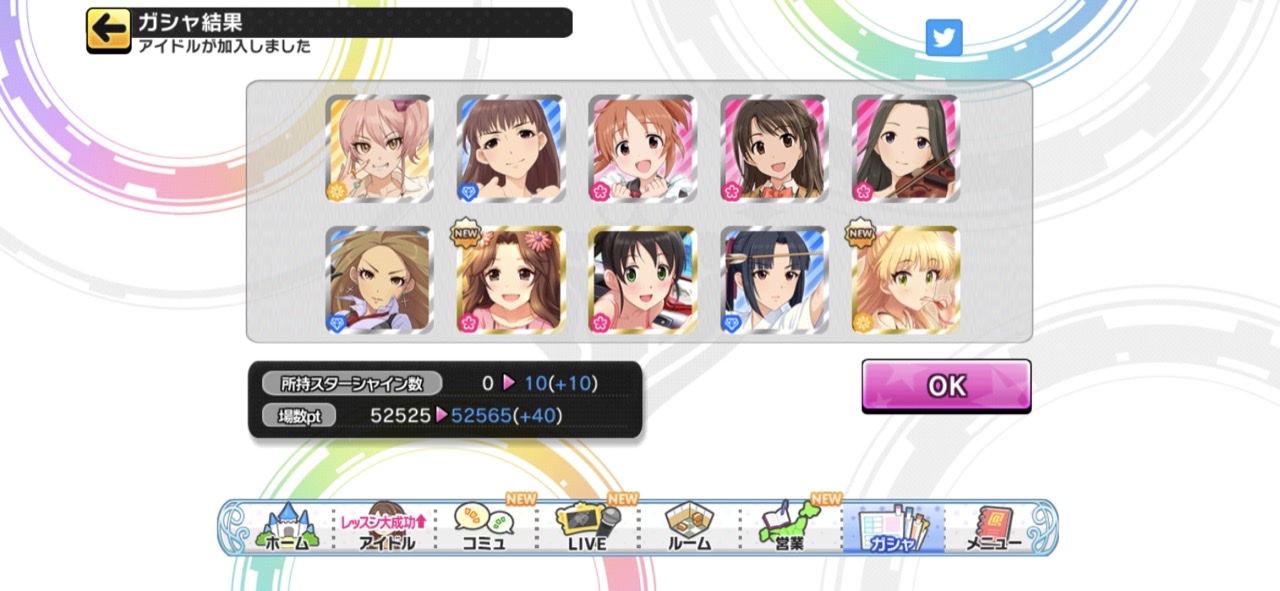1280x591 pixels.
Task: Click the 場数pt label
Action: (299, 415)
